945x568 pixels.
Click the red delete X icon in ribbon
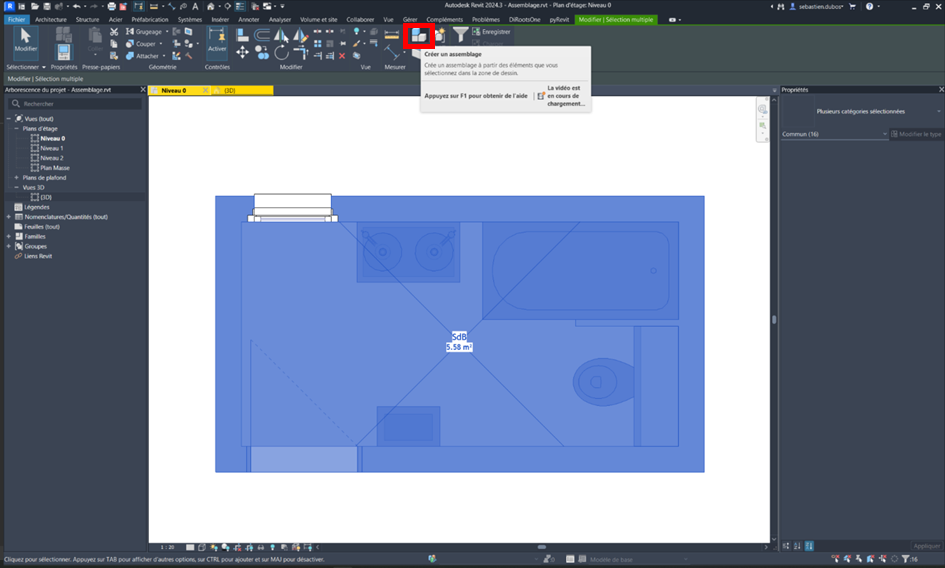coord(342,56)
